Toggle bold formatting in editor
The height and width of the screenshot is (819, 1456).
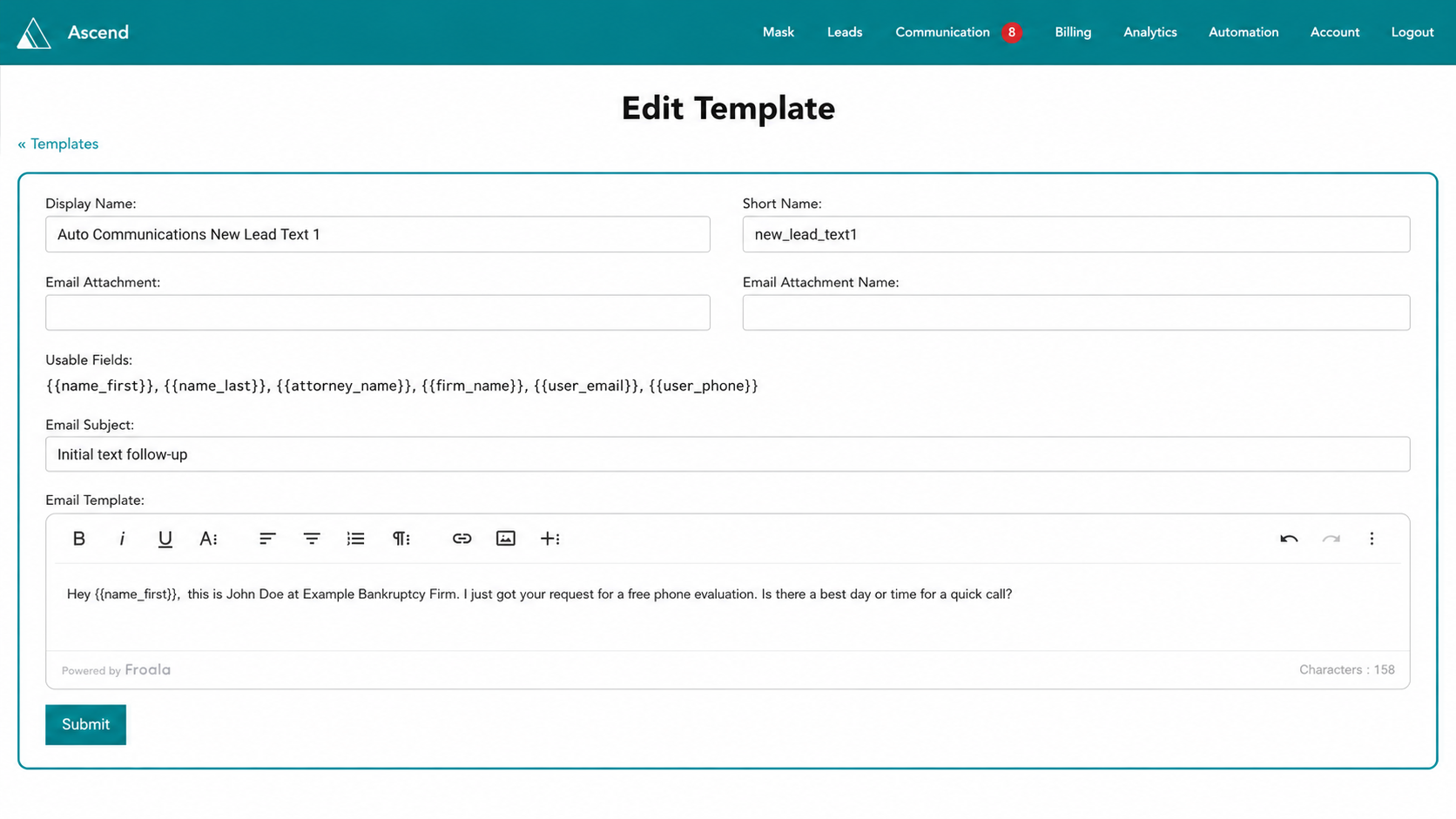78,539
